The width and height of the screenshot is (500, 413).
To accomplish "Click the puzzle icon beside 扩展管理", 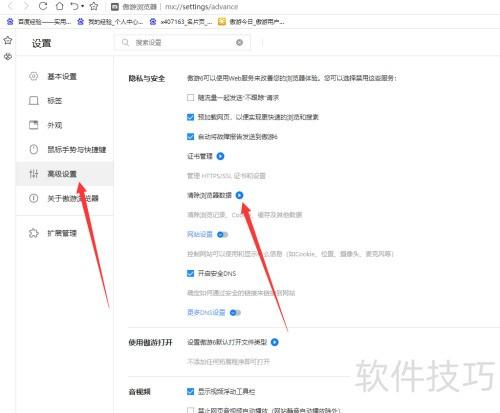I will [x=34, y=233].
